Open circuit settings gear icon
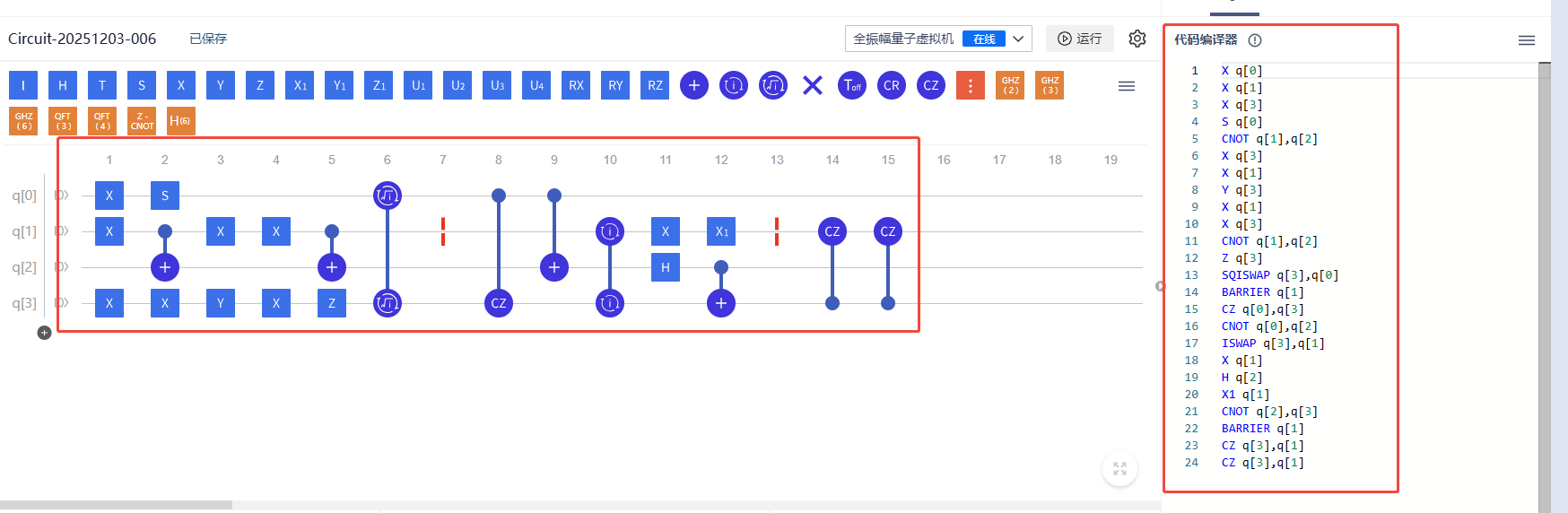 pyautogui.click(x=1137, y=39)
